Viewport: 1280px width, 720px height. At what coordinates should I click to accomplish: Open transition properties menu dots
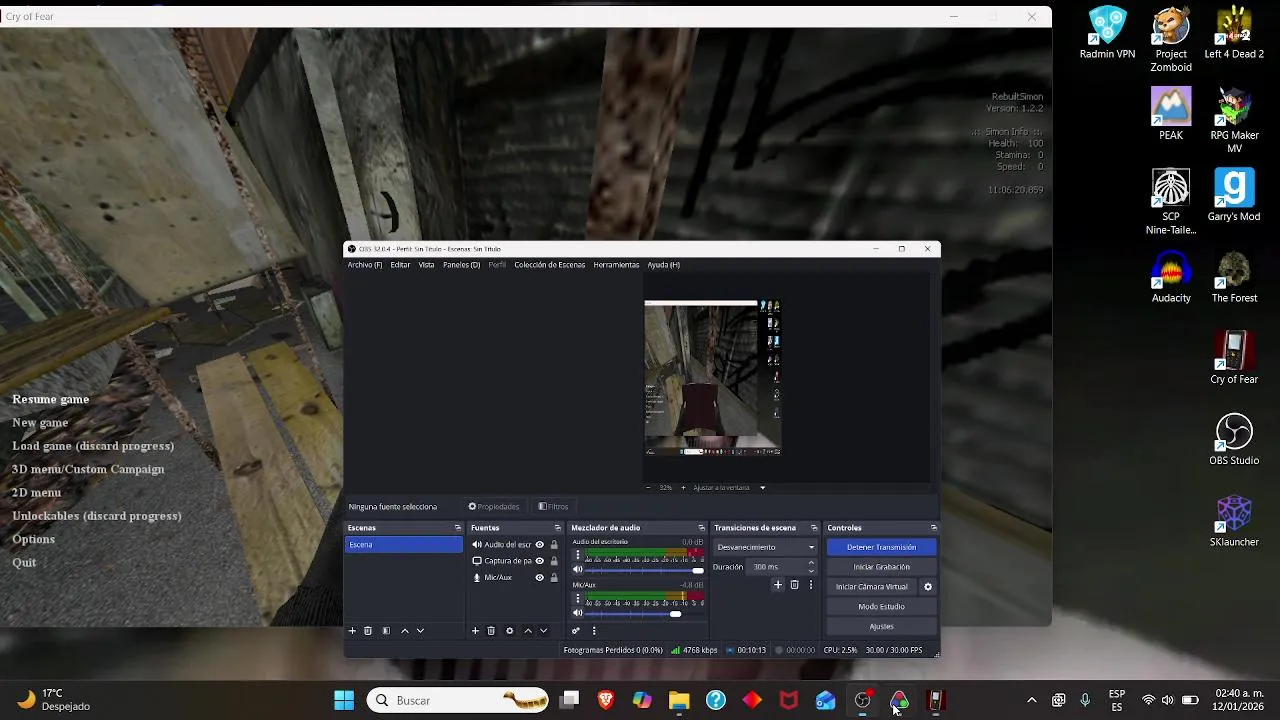click(811, 585)
